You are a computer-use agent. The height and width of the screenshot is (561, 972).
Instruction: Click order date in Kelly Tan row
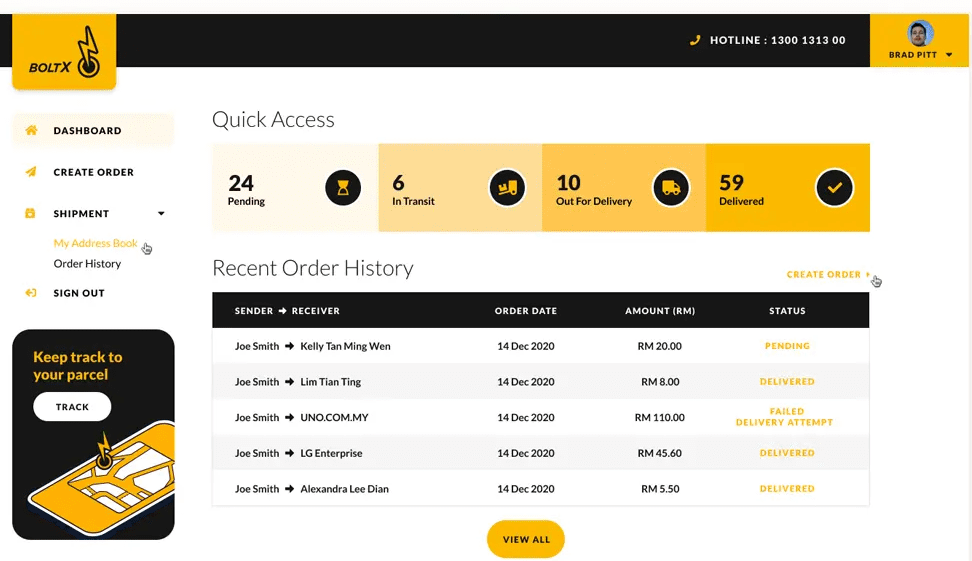tap(526, 346)
